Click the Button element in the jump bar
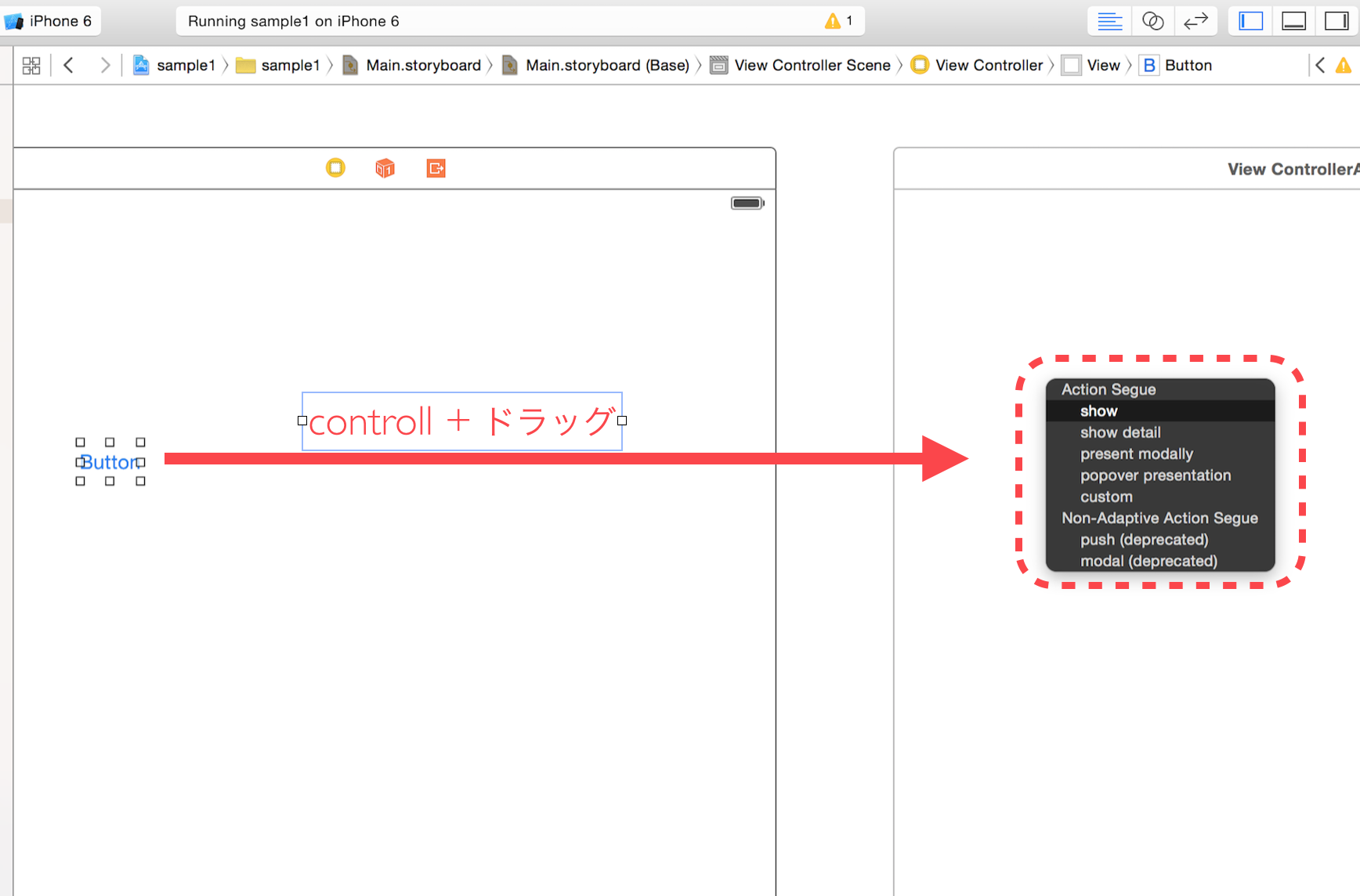This screenshot has width=1360, height=896. point(1187,65)
